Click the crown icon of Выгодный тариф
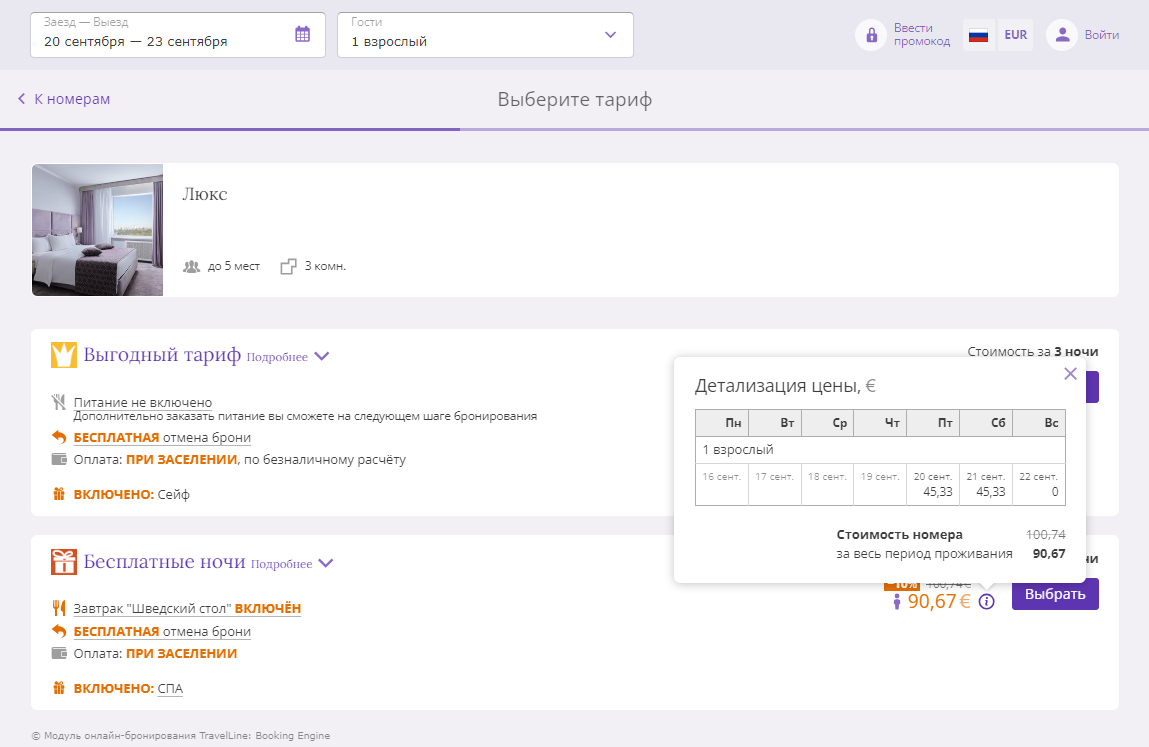1149x747 pixels. click(64, 355)
